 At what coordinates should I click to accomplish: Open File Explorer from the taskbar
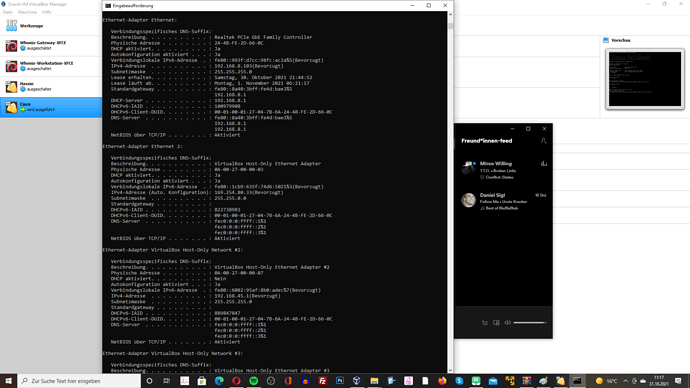click(374, 381)
